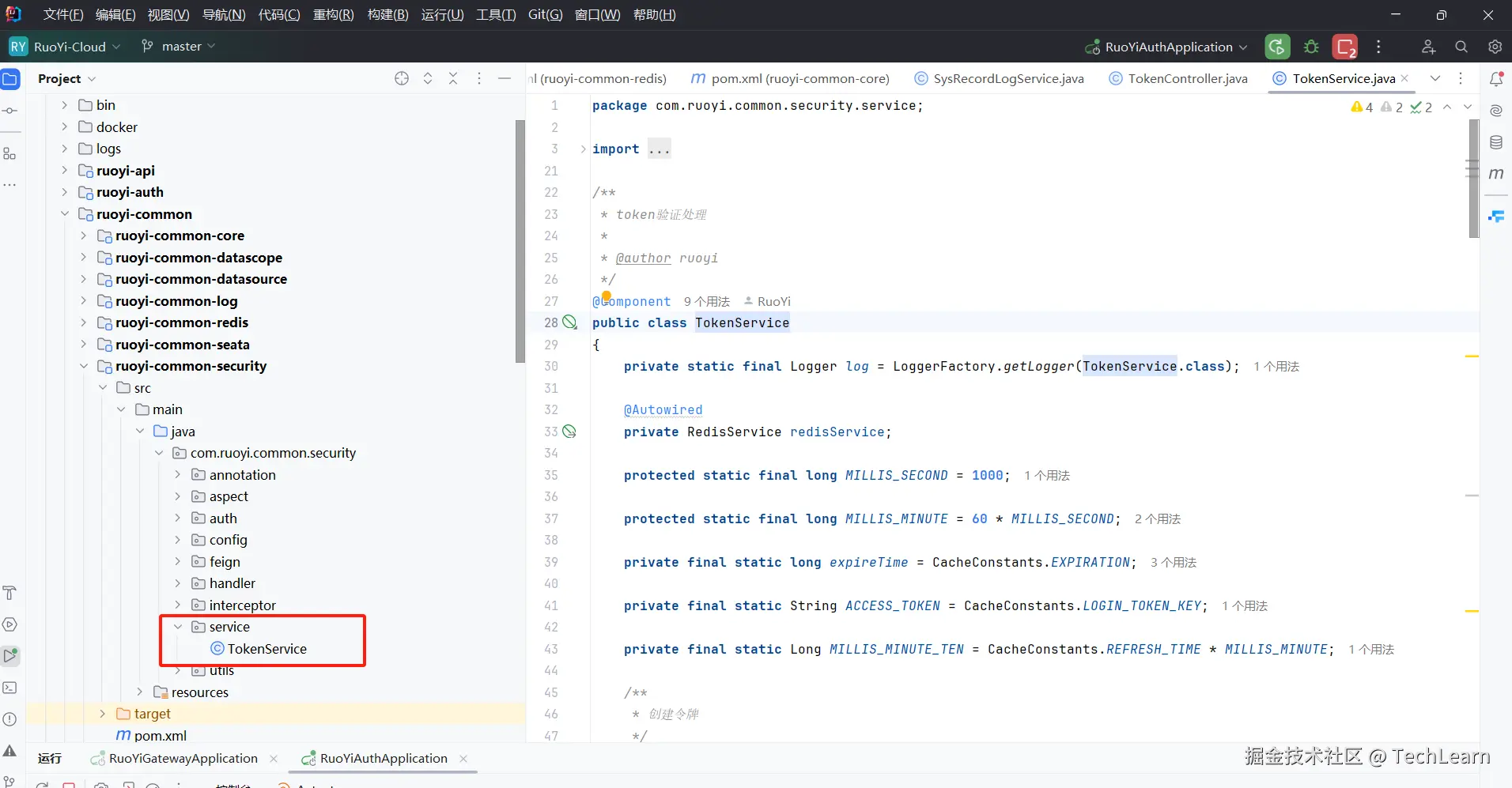Open the Build tool window

point(10,593)
